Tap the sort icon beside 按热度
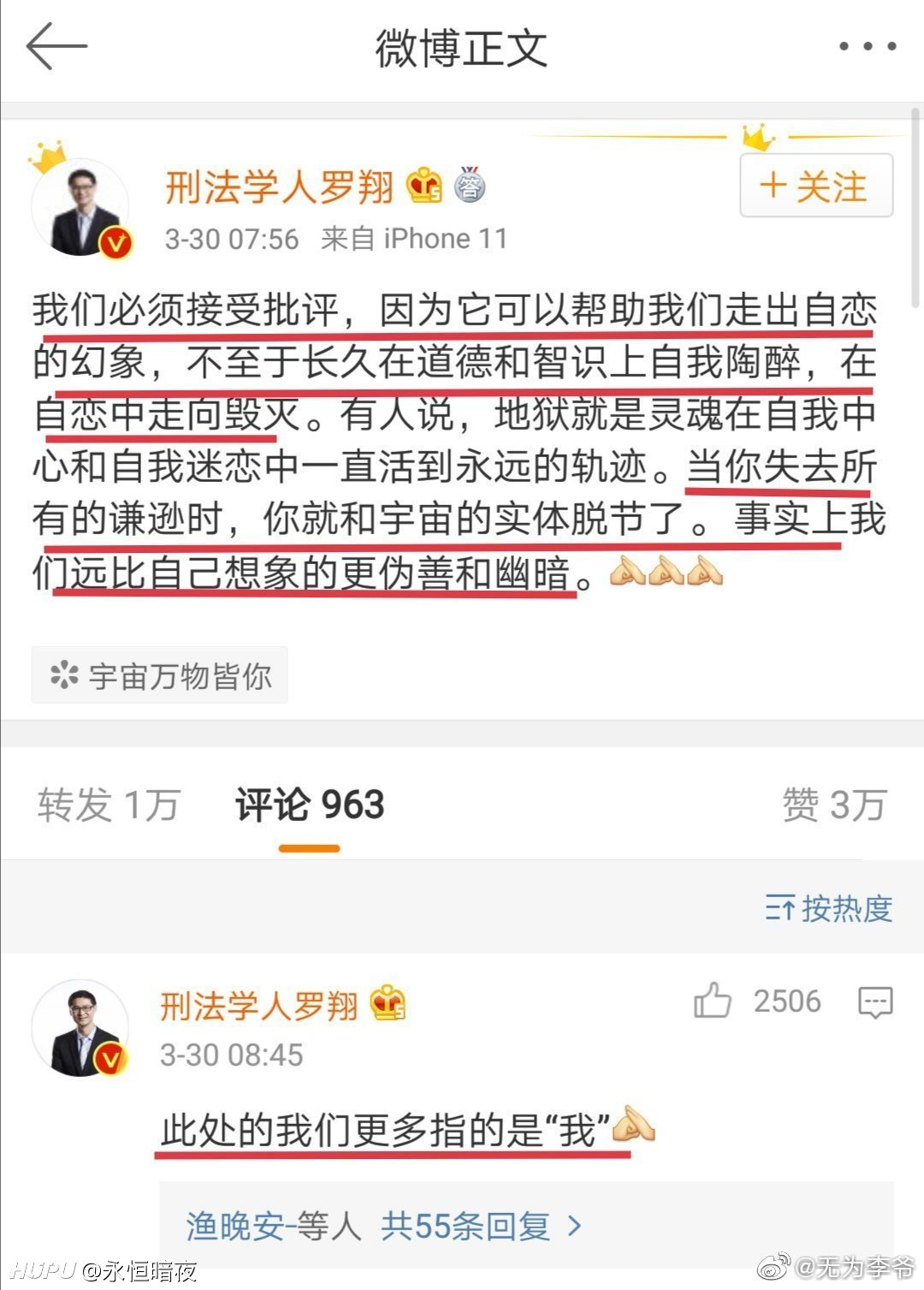 tap(779, 908)
